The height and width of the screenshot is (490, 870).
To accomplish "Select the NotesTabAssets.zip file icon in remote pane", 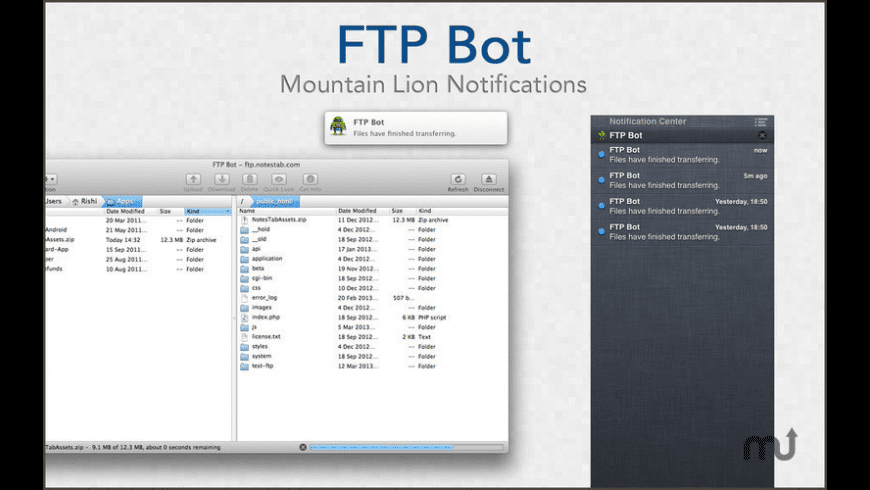I will click(x=244, y=220).
